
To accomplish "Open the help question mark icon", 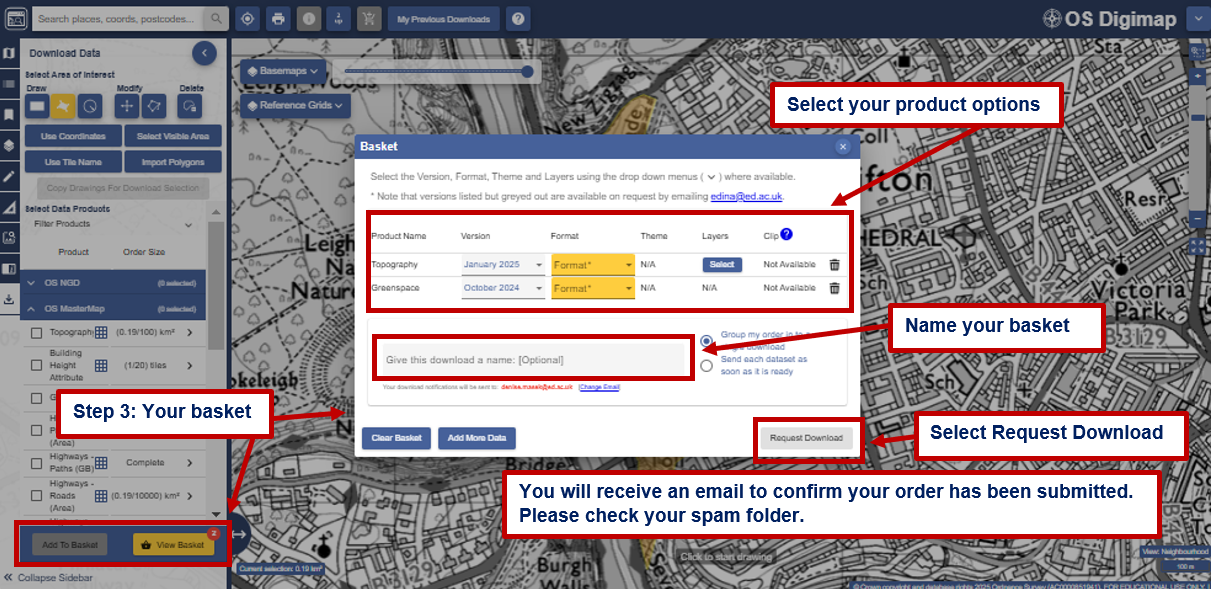I will pos(518,19).
